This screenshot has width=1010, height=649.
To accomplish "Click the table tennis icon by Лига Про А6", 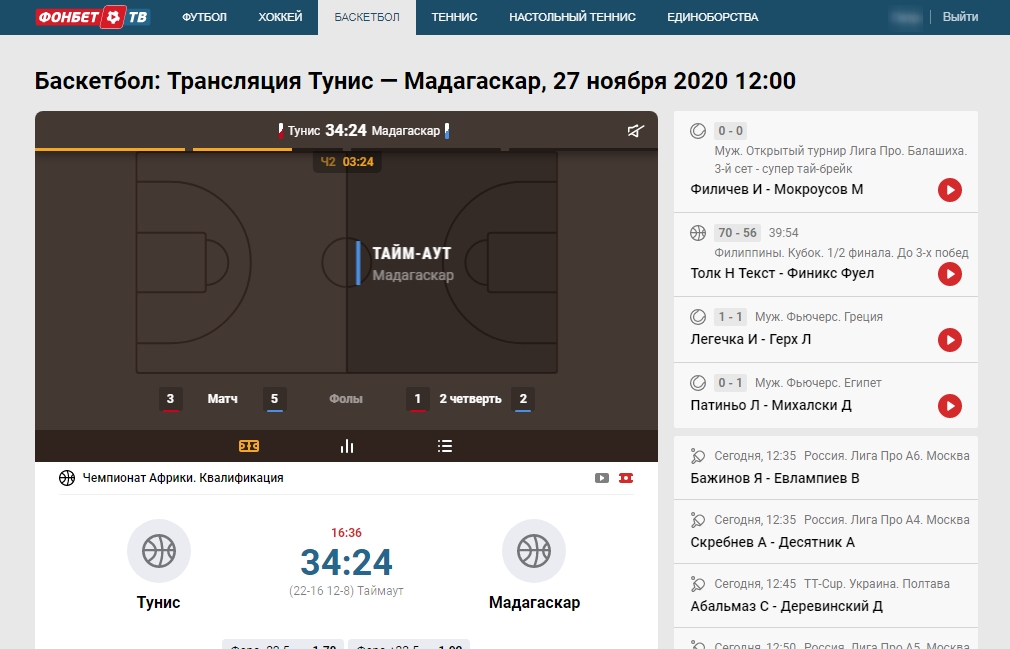I will click(x=698, y=456).
